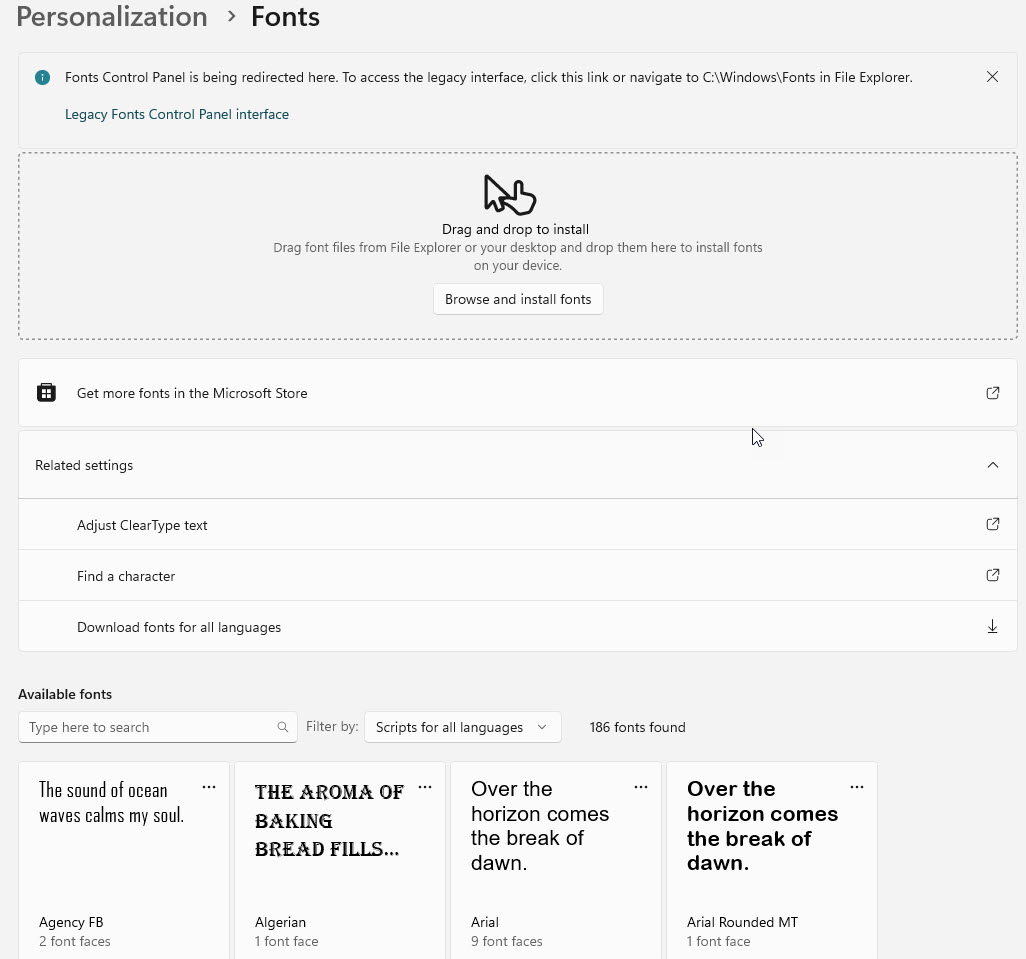This screenshot has width=1026, height=959.
Task: Go back to Personalization breadcrumb
Action: pyautogui.click(x=112, y=16)
